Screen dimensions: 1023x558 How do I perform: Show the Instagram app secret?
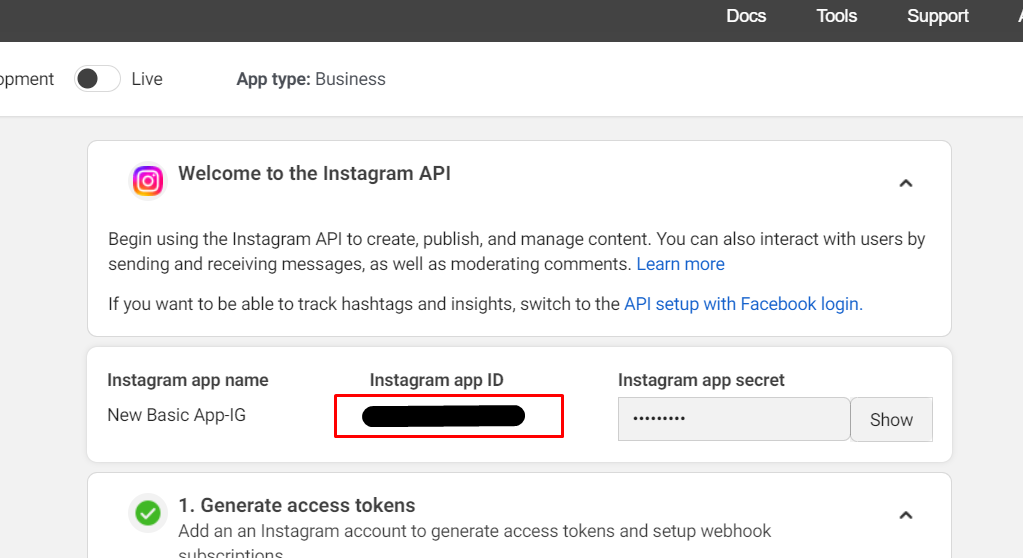(891, 420)
